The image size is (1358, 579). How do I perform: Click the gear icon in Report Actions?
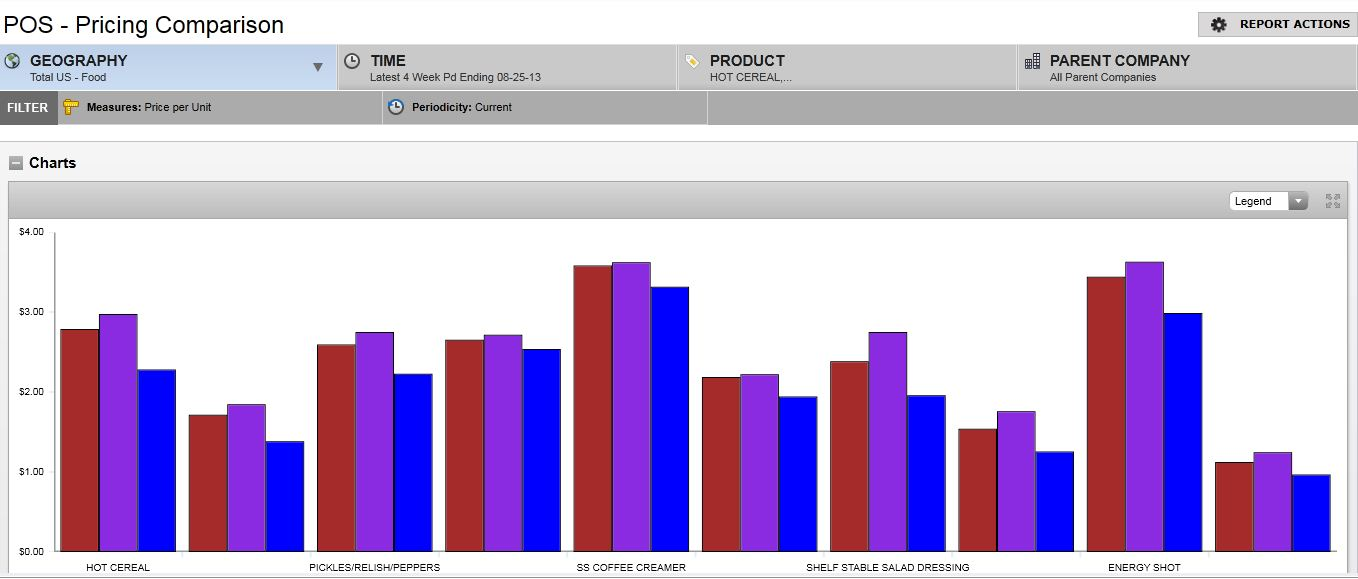tap(1218, 25)
